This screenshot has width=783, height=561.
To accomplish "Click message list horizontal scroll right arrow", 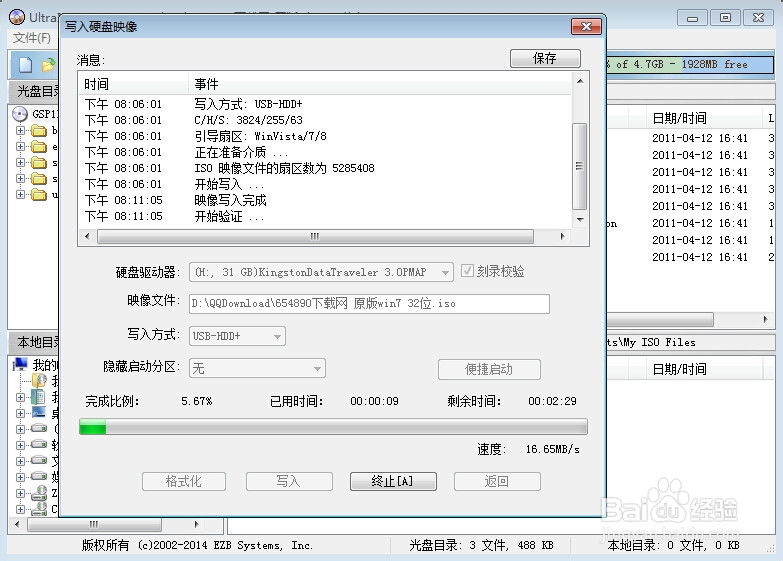I will (563, 236).
